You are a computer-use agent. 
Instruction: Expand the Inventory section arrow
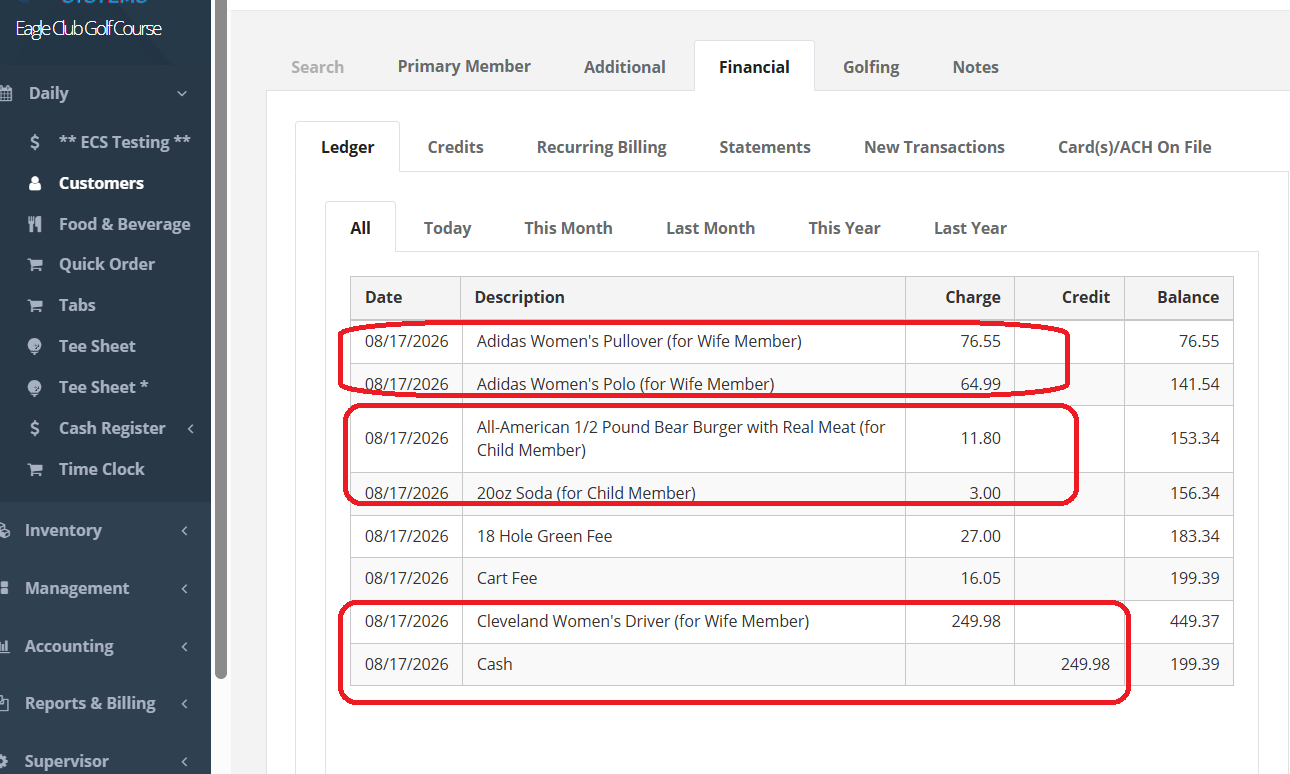point(184,531)
